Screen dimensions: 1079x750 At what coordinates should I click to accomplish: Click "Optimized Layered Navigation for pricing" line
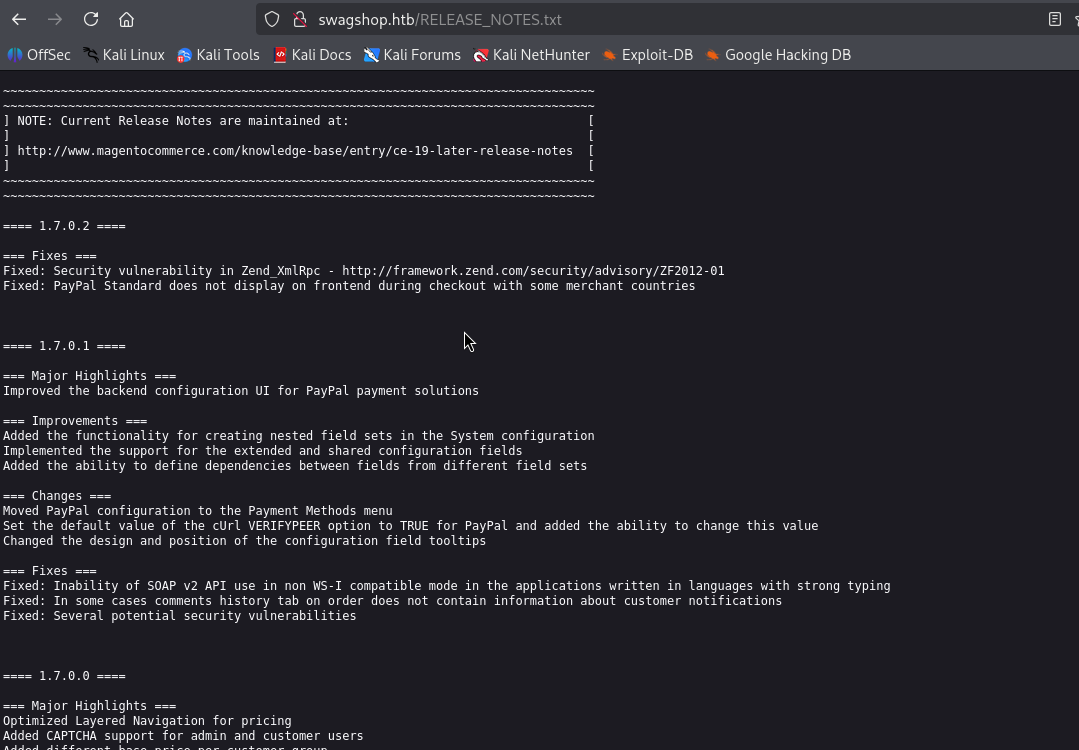tap(147, 721)
